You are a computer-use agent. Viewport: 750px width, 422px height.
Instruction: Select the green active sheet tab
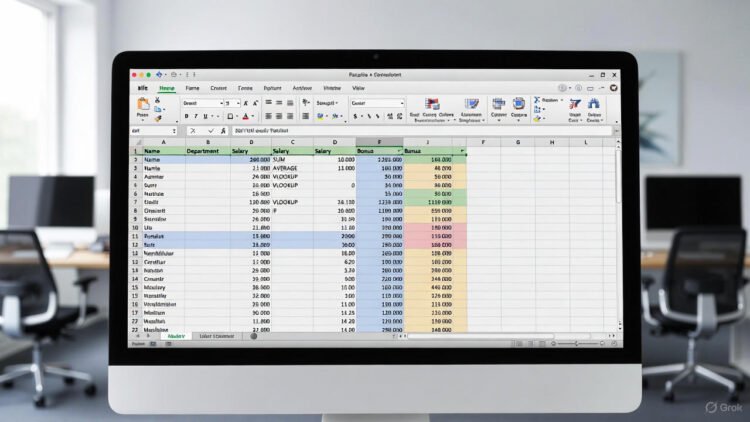(176, 336)
